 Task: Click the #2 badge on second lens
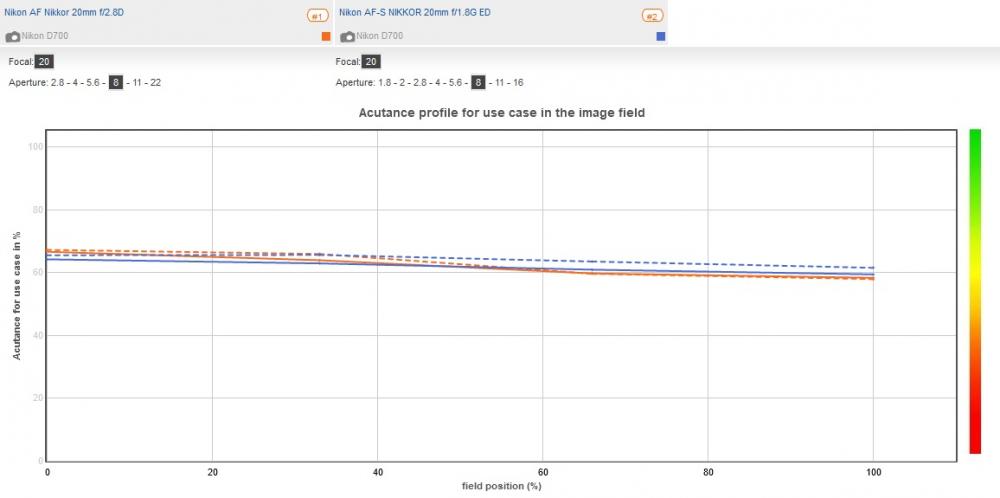click(x=652, y=16)
